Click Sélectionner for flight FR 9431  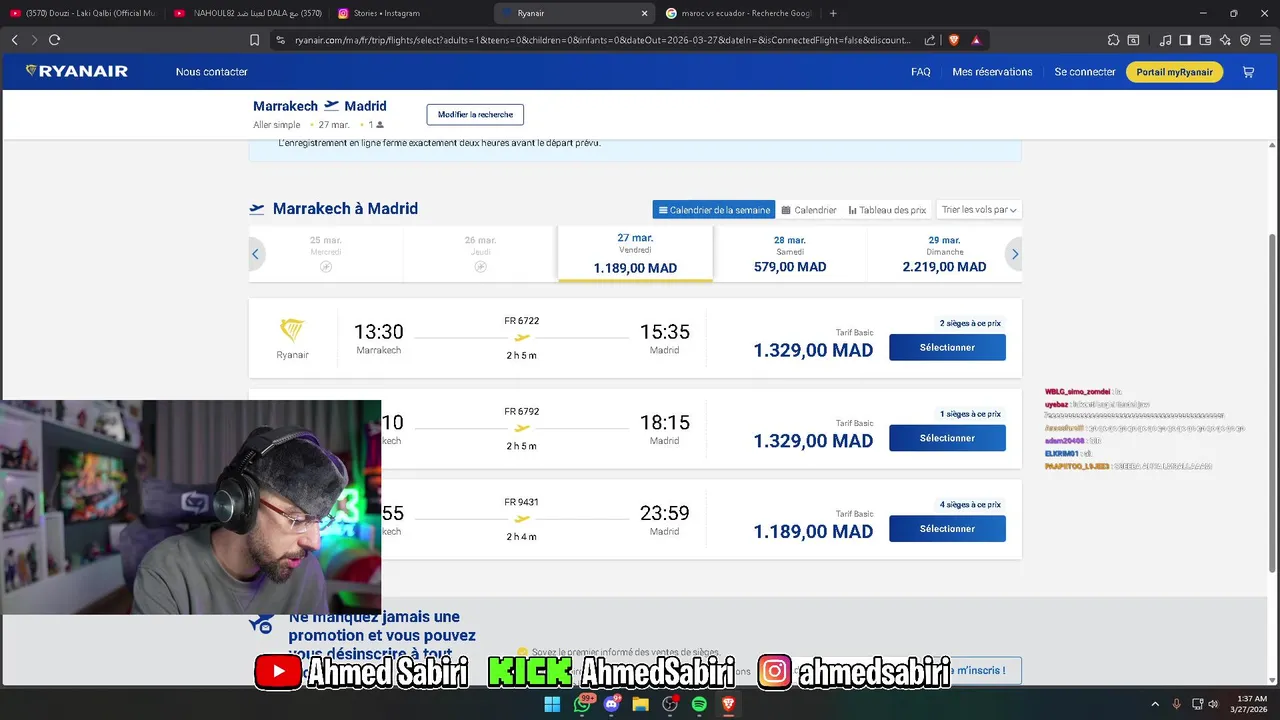947,529
